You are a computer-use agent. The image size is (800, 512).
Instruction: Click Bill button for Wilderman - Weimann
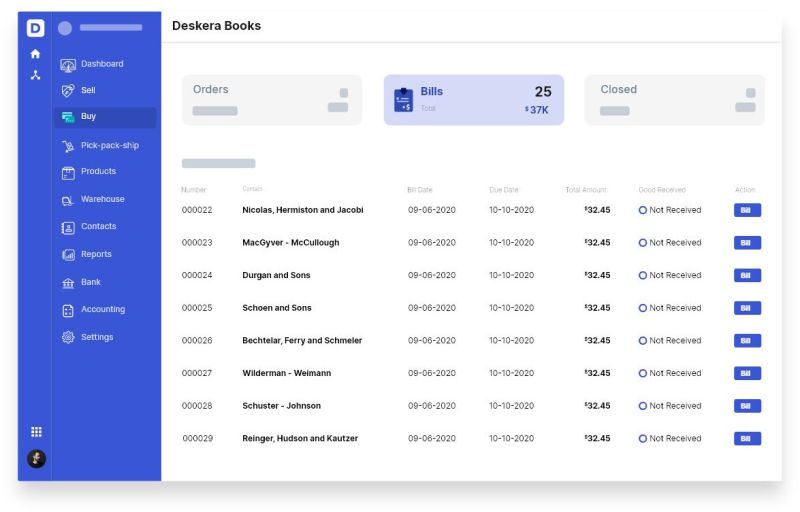tap(747, 373)
